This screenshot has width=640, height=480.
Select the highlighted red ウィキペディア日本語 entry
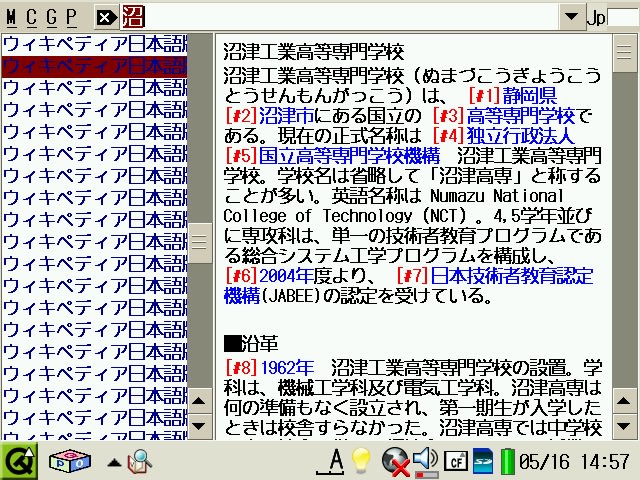click(95, 67)
